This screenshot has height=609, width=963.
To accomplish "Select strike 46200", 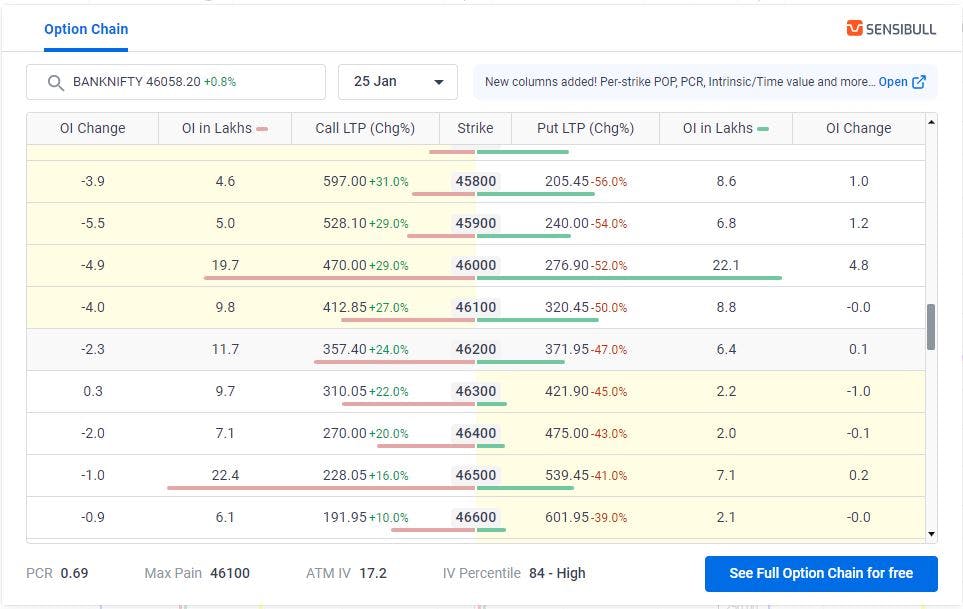I will click(x=476, y=349).
